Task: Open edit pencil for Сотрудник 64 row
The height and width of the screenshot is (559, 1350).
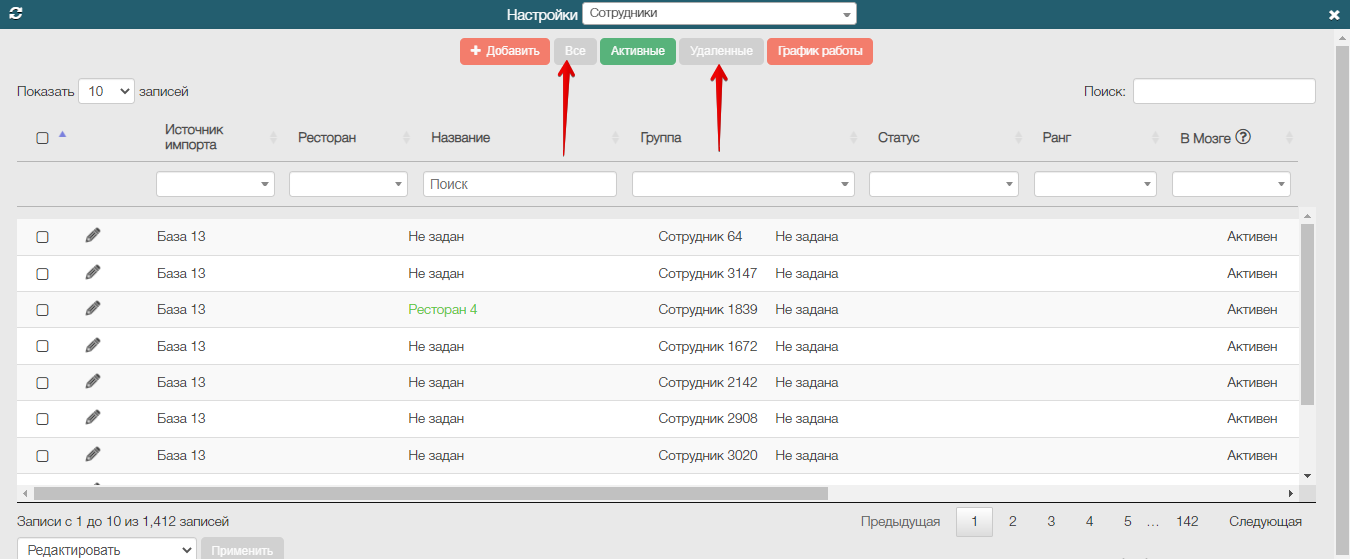Action: pyautogui.click(x=93, y=235)
